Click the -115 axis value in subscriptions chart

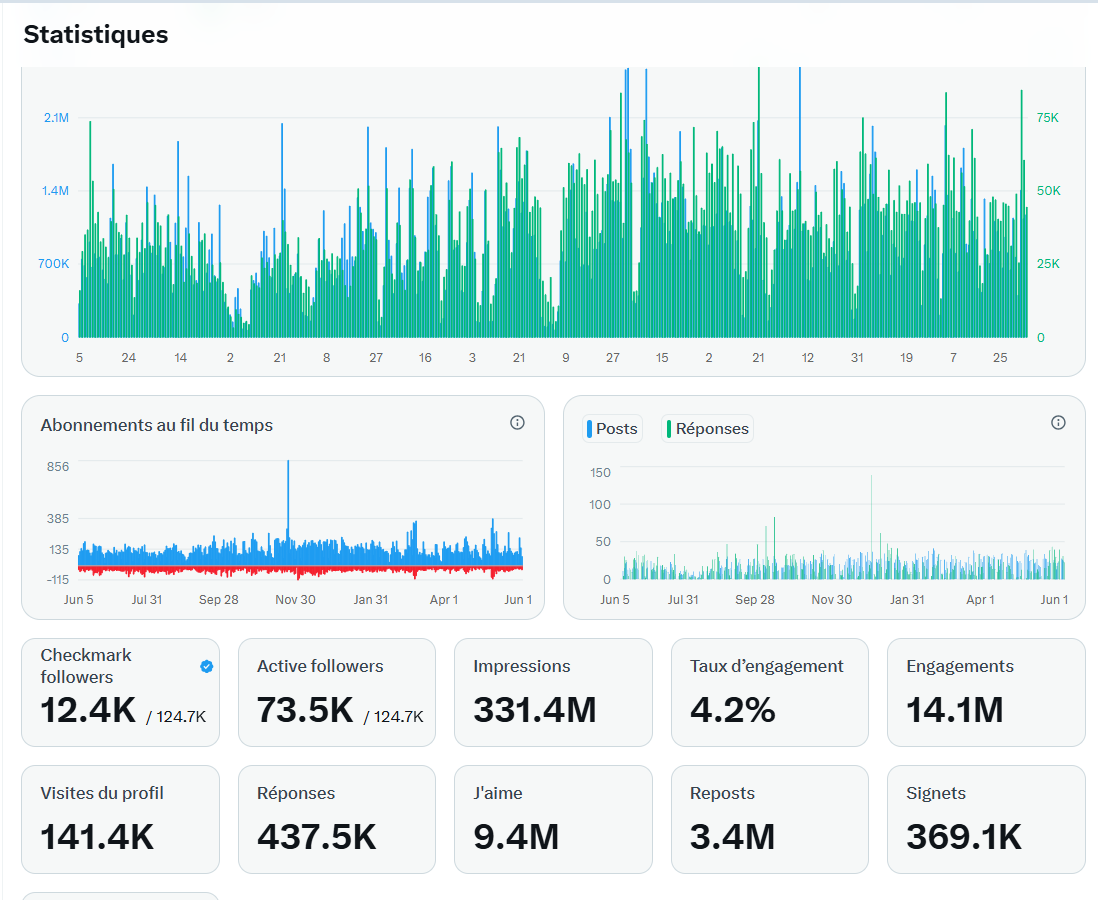click(x=58, y=580)
